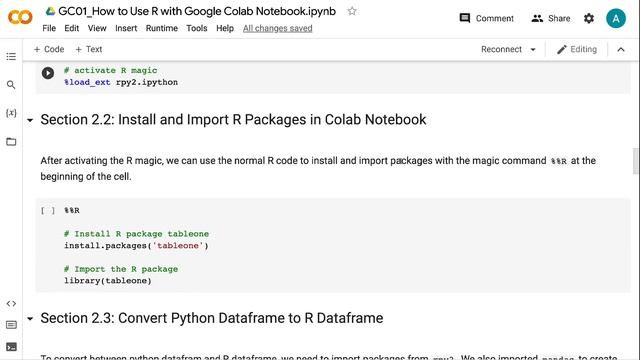Viewport: 640px width, 360px height.
Task: Run the load_ext rpy2 cell
Action: coord(48,73)
